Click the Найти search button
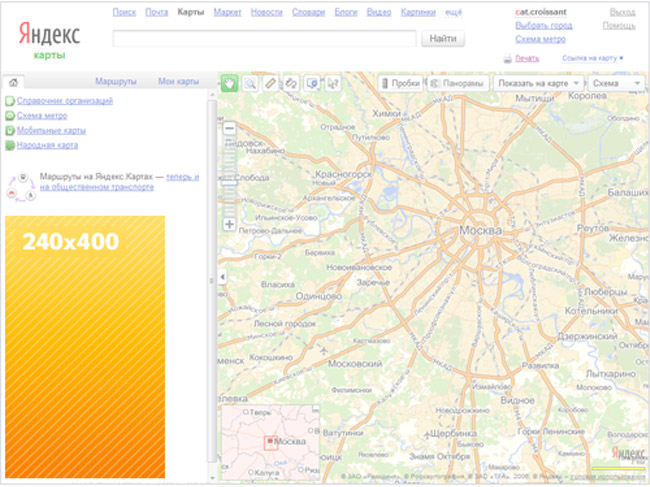The height and width of the screenshot is (487, 650). tap(443, 39)
